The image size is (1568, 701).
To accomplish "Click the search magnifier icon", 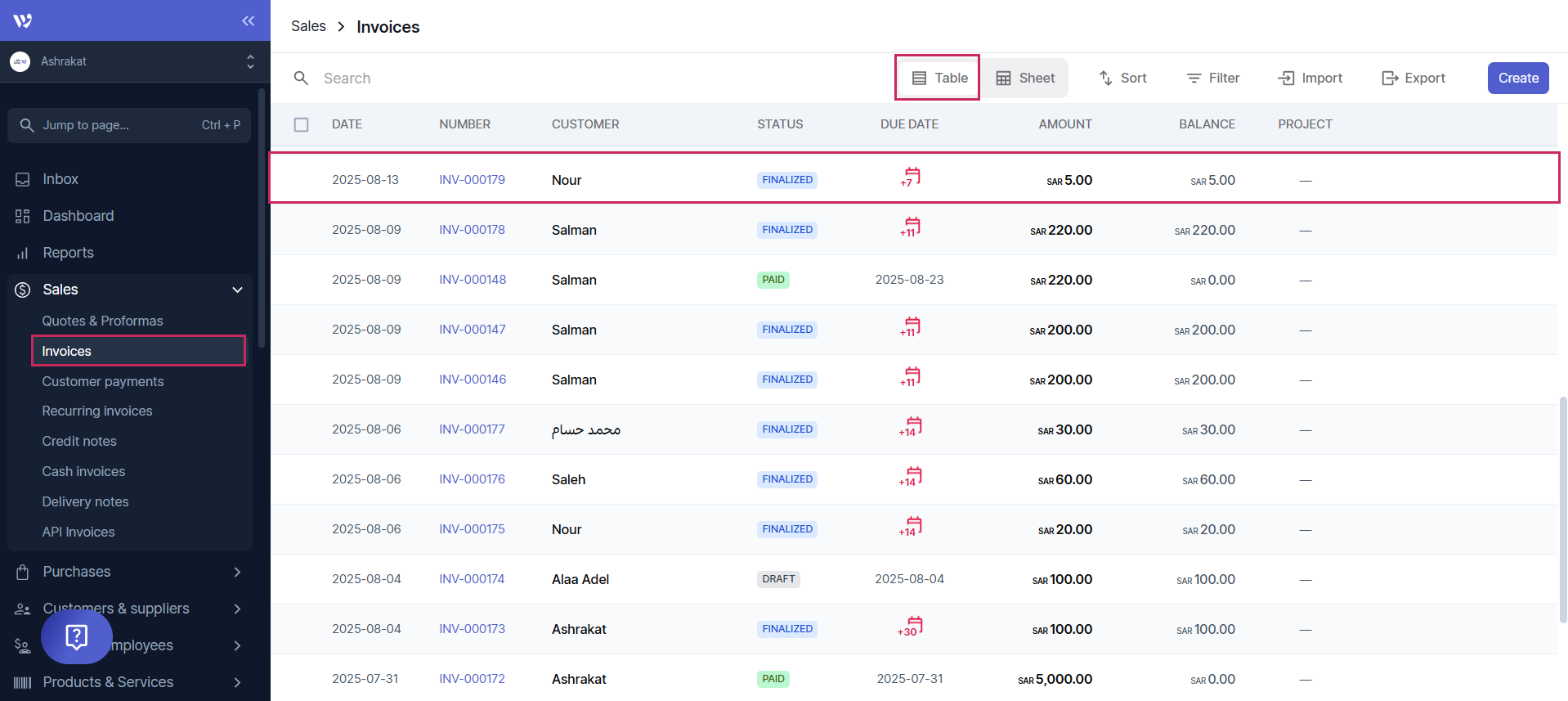I will tap(301, 78).
